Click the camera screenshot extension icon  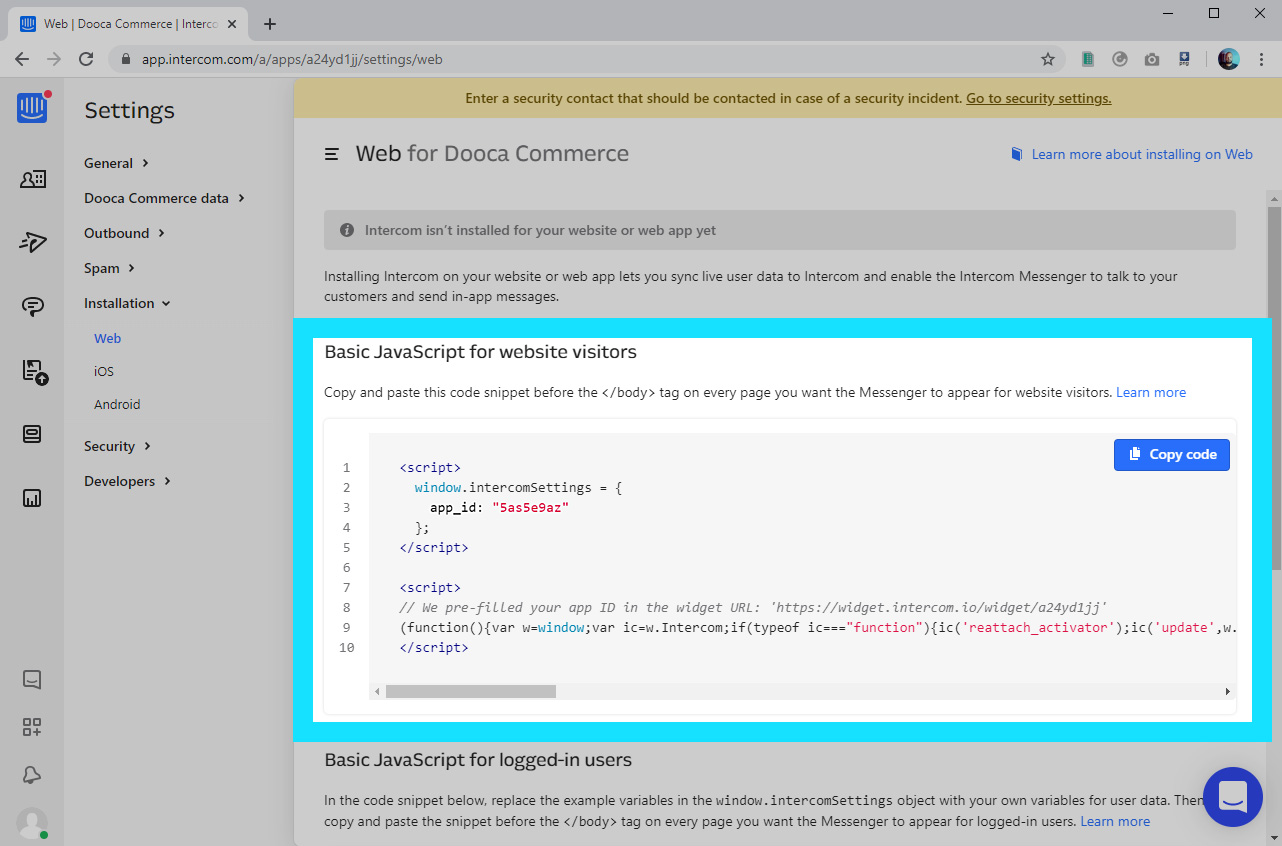point(1152,59)
